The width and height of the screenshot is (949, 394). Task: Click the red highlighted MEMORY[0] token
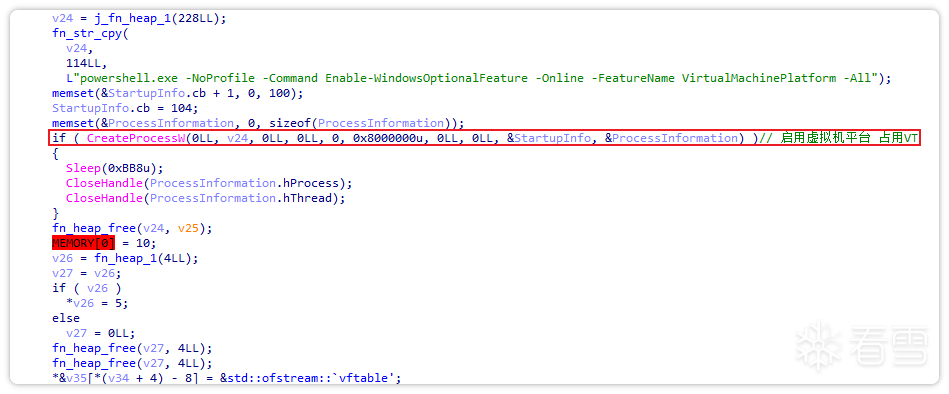click(x=83, y=243)
